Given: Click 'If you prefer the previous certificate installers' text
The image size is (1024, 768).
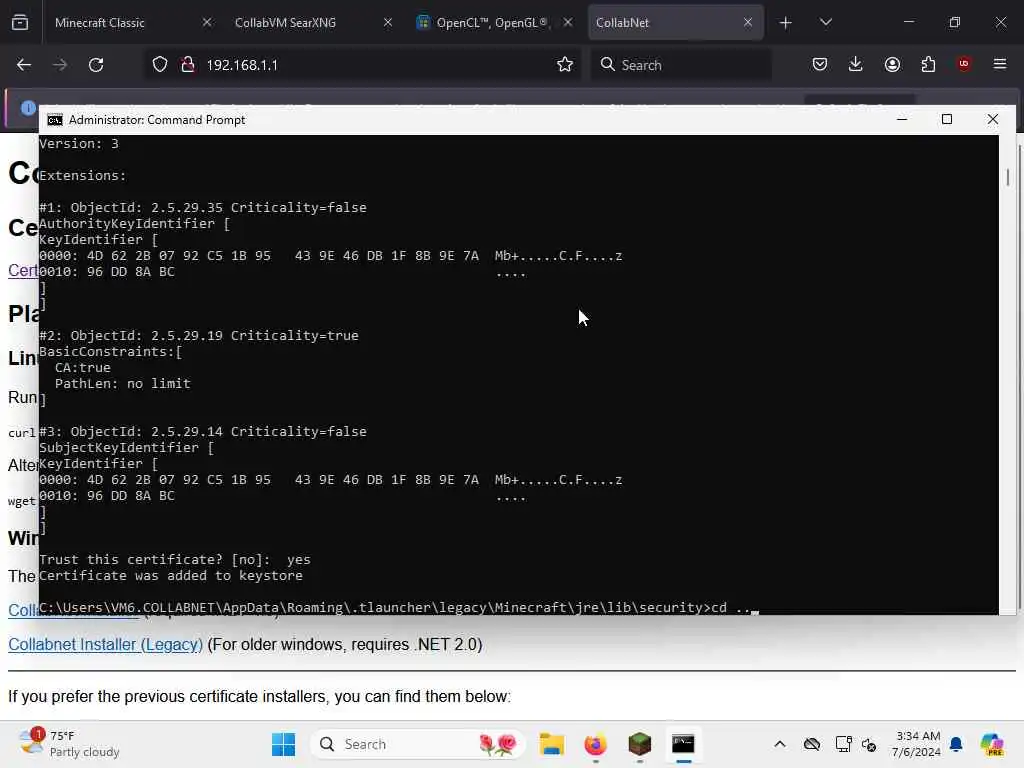Looking at the screenshot, I should (x=170, y=696).
